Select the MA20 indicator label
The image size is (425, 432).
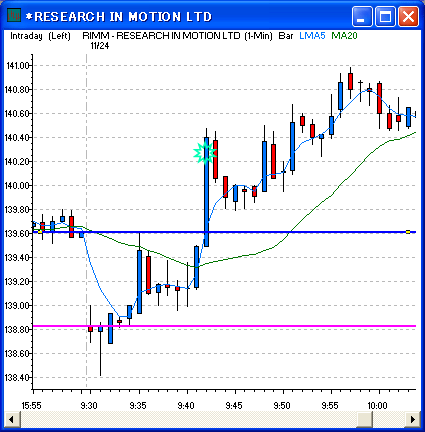[x=344, y=36]
